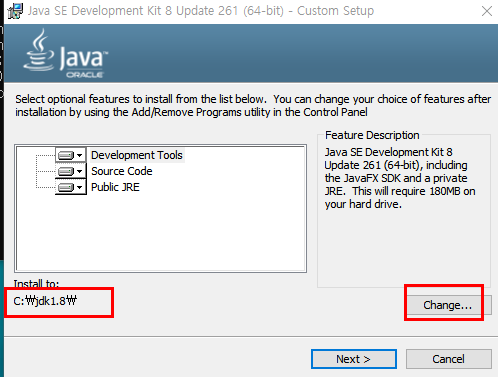Click the Install to: label
Screen dimensions: 498x377
pyautogui.click(x=36, y=284)
